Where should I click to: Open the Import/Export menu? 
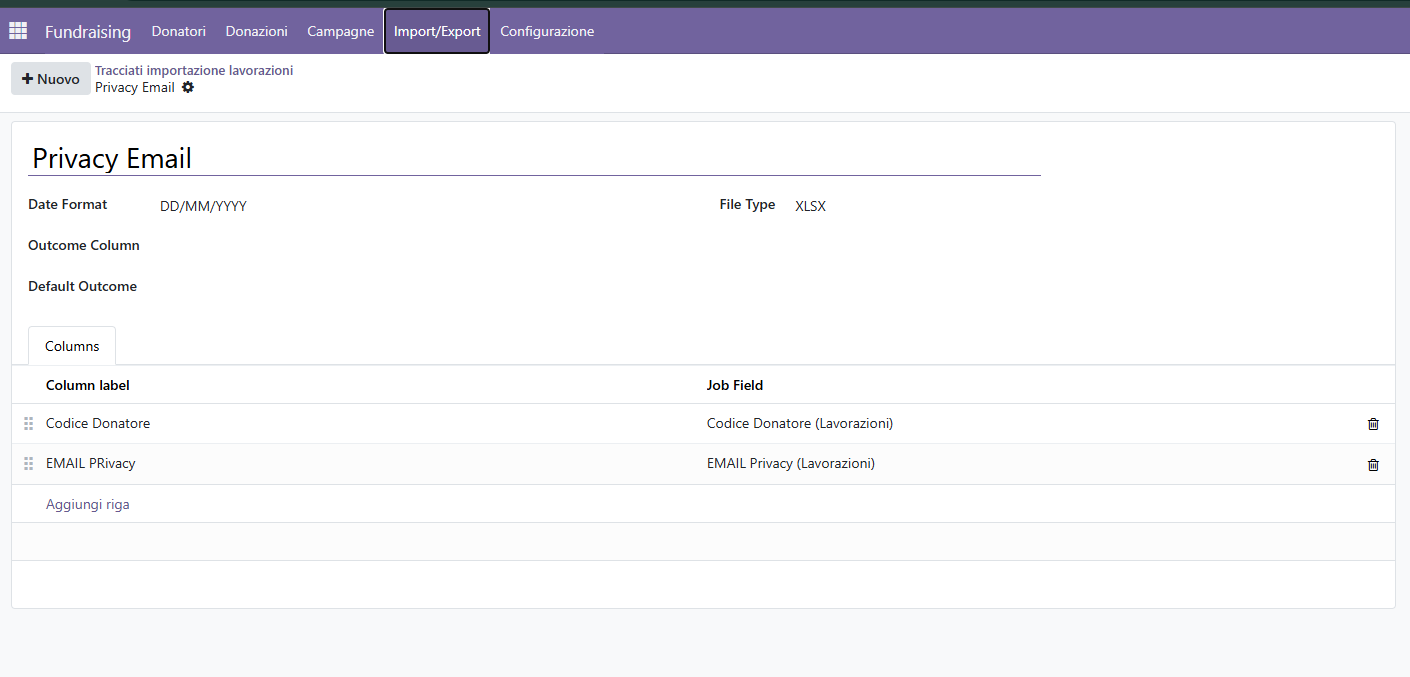[437, 31]
